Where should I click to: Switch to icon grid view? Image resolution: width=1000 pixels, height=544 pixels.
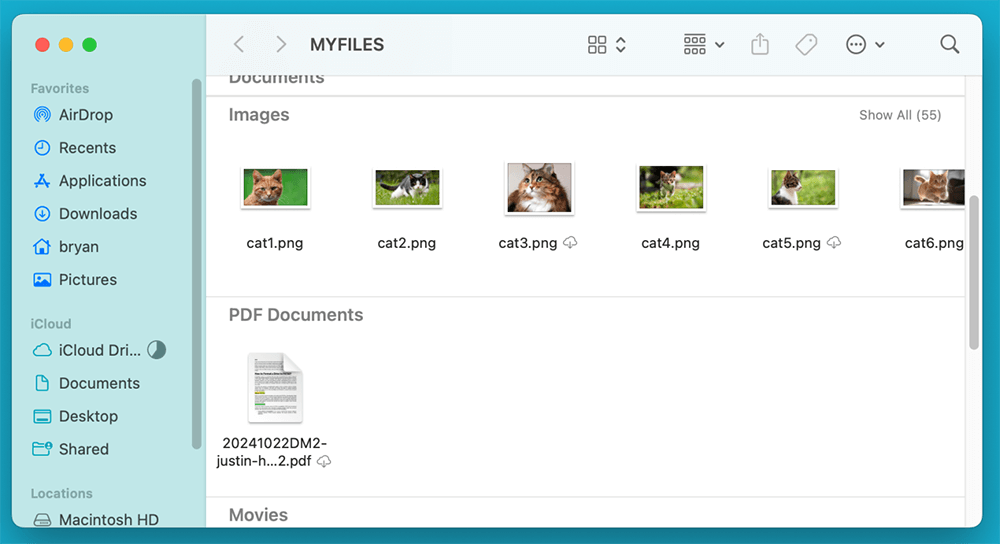pos(597,45)
